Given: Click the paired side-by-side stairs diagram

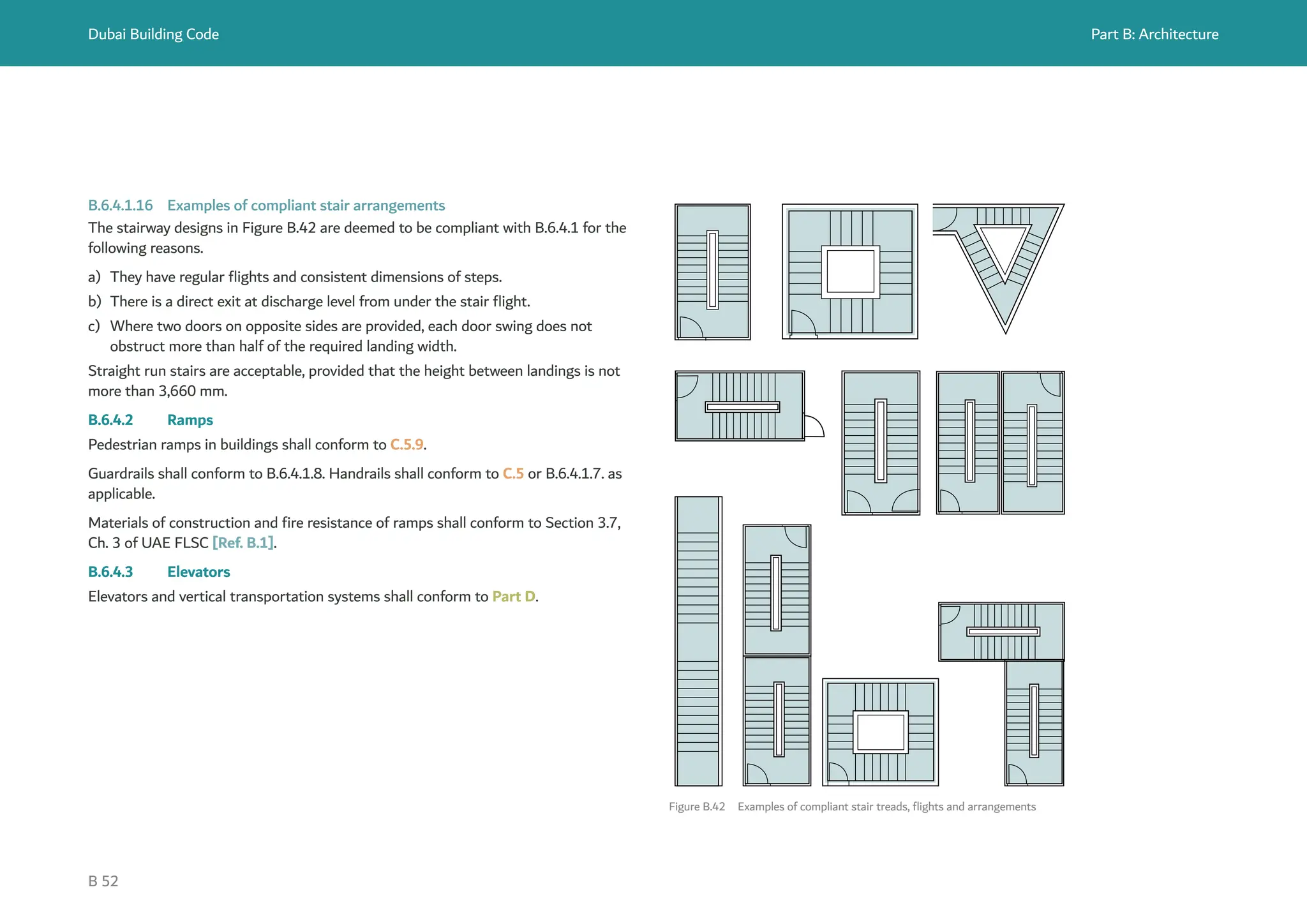Looking at the screenshot, I should click(999, 442).
